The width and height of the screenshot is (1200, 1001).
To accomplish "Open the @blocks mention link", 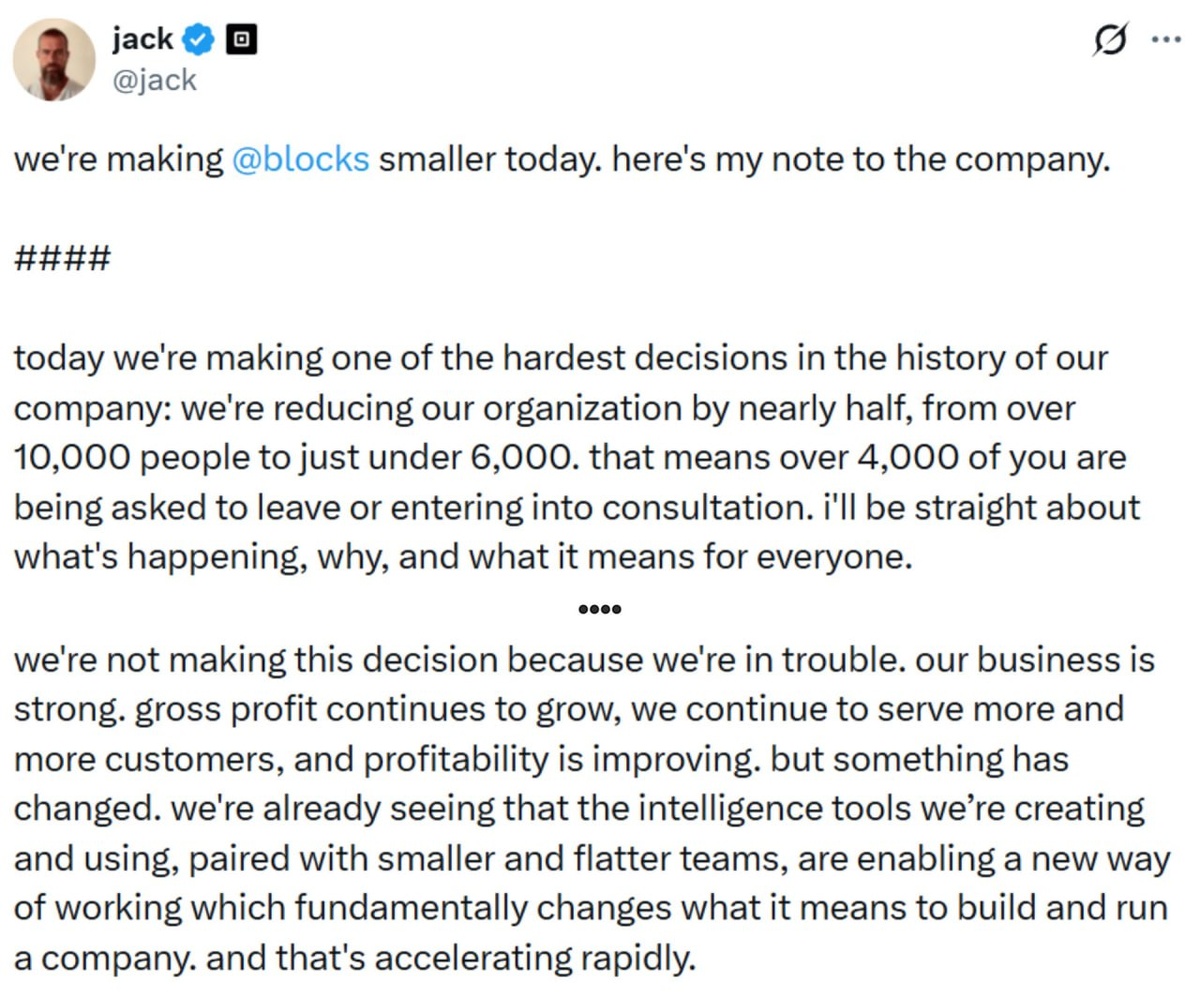I will [x=300, y=160].
